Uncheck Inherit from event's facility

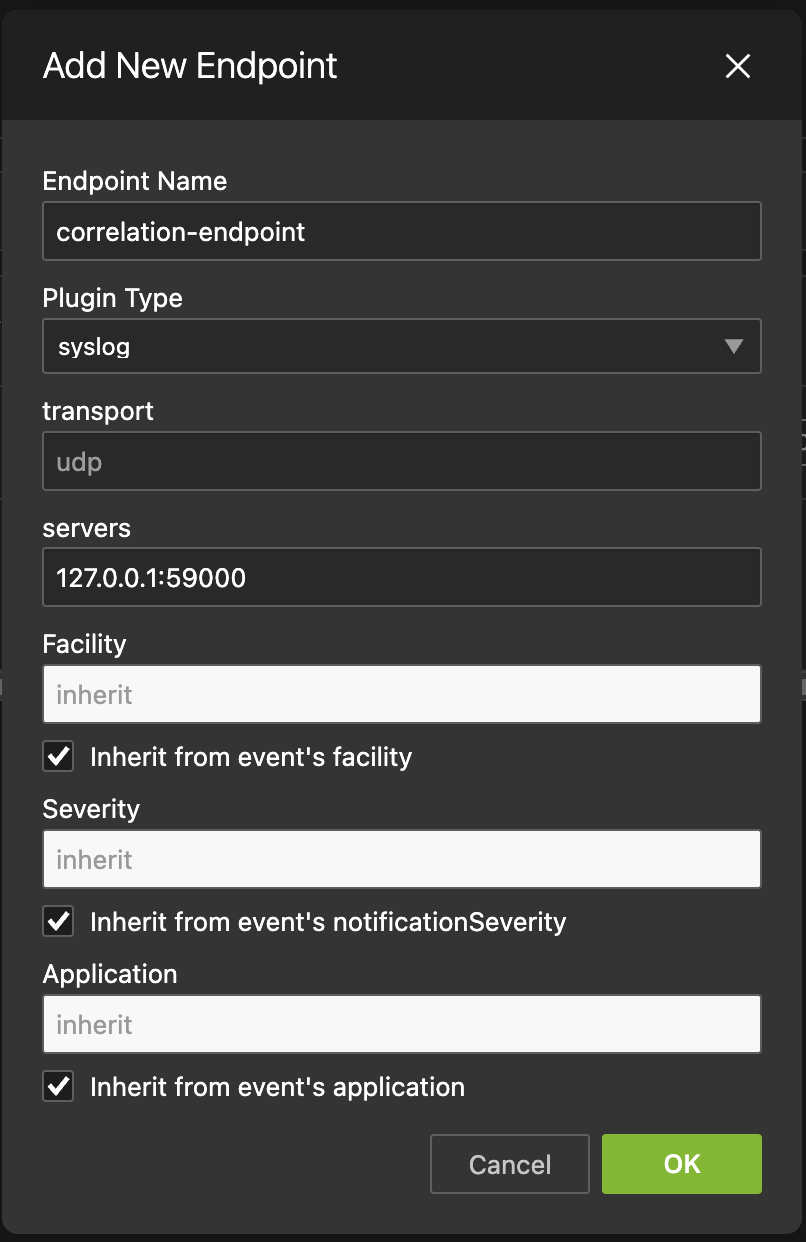pos(58,757)
